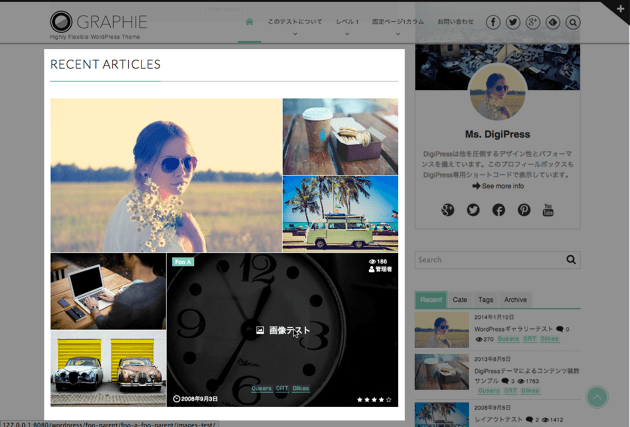
Task: Click the Facebook icon in header
Action: click(493, 22)
